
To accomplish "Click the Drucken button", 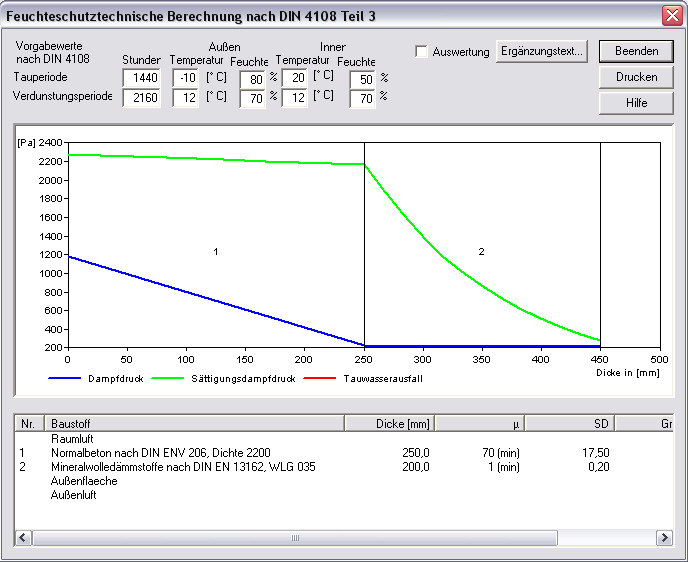I will pos(636,77).
